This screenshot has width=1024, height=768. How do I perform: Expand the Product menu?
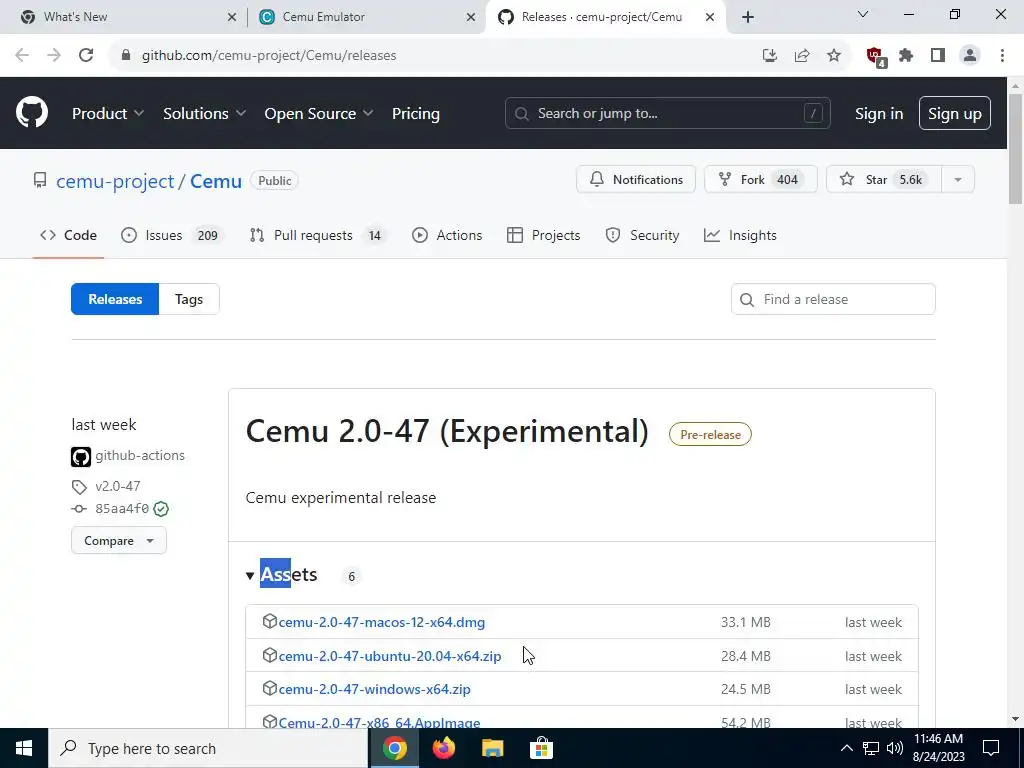[108, 114]
